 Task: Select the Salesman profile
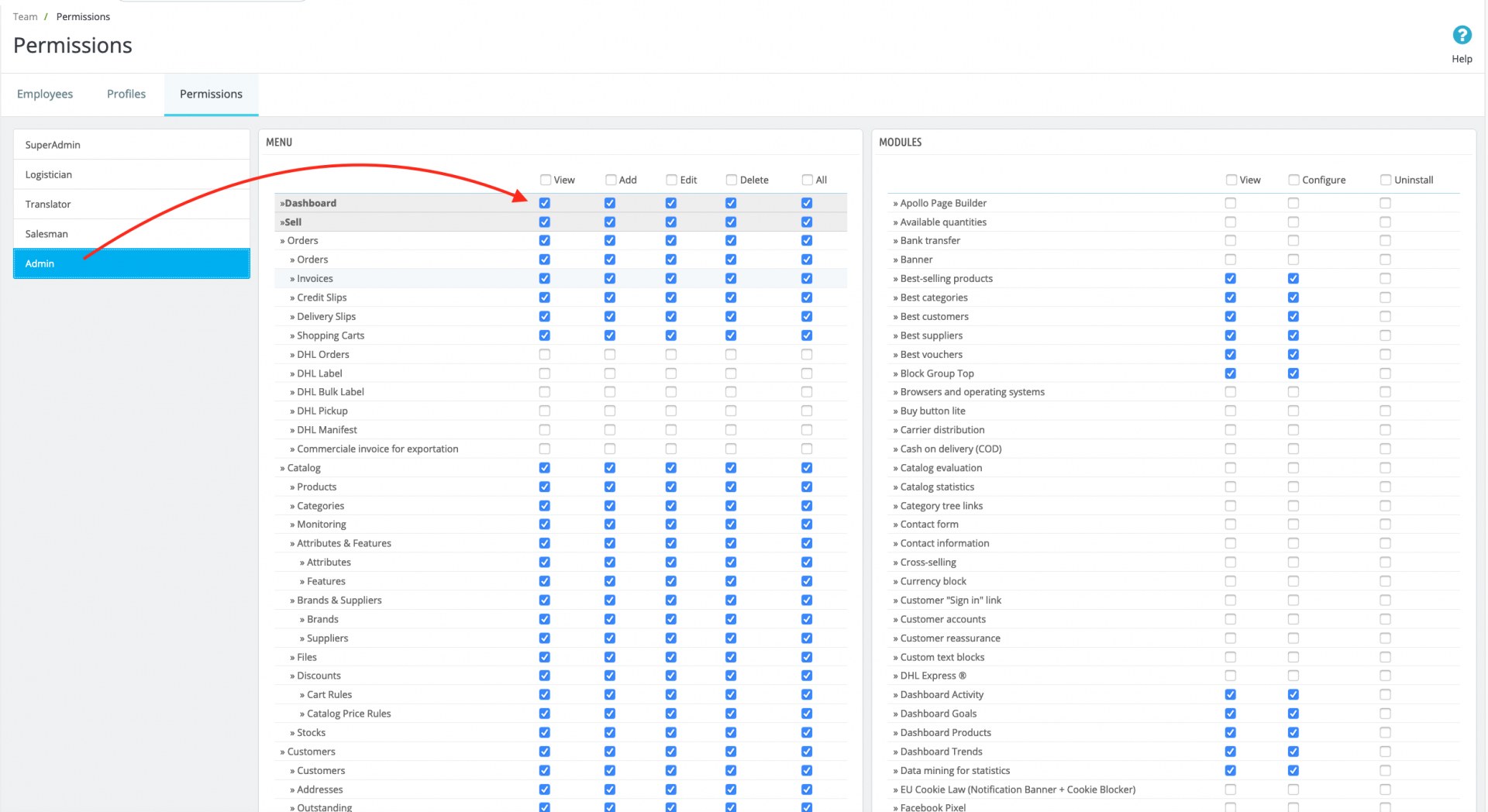pos(132,233)
